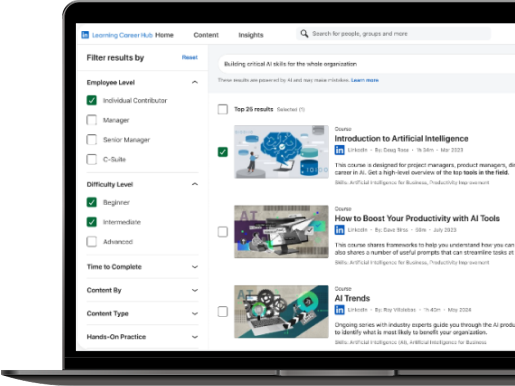Screen dimensions: 515x386
Task: Collapse the Difficulty Level section
Action: click(x=195, y=184)
